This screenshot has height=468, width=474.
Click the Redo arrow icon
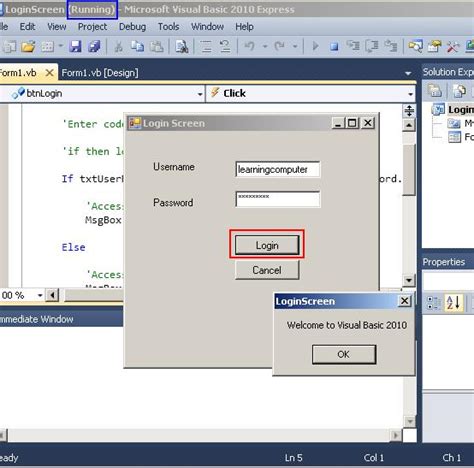pyautogui.click(x=279, y=46)
